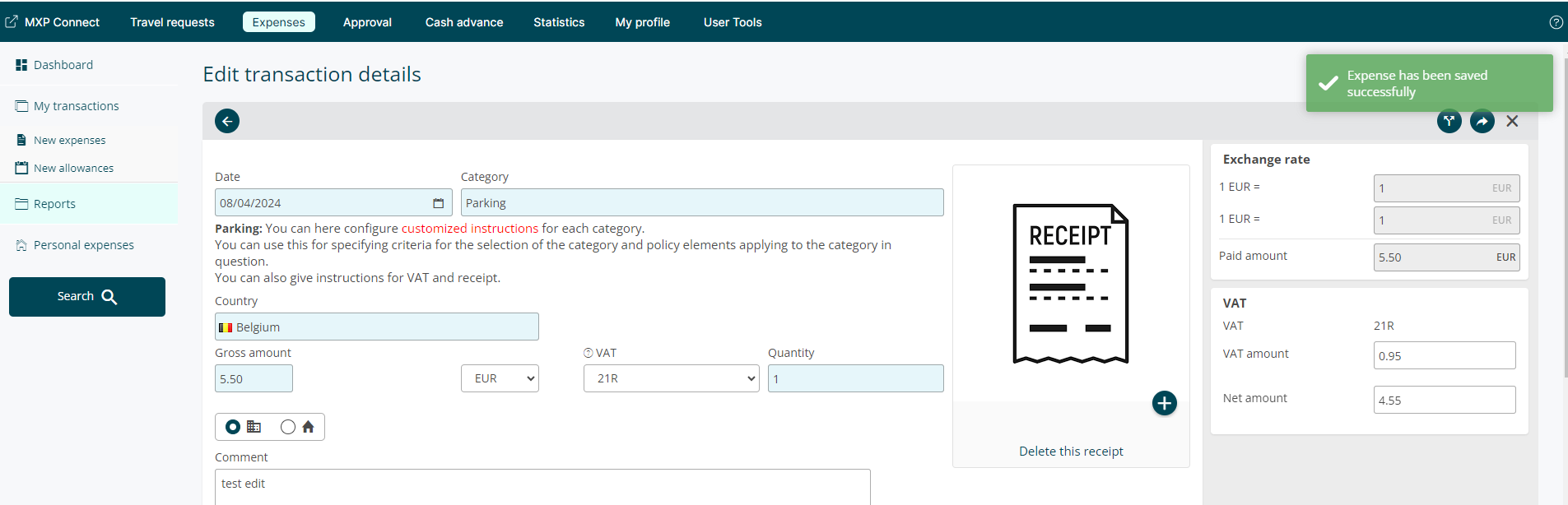
Task: Open the customized instructions link
Action: pos(469,229)
